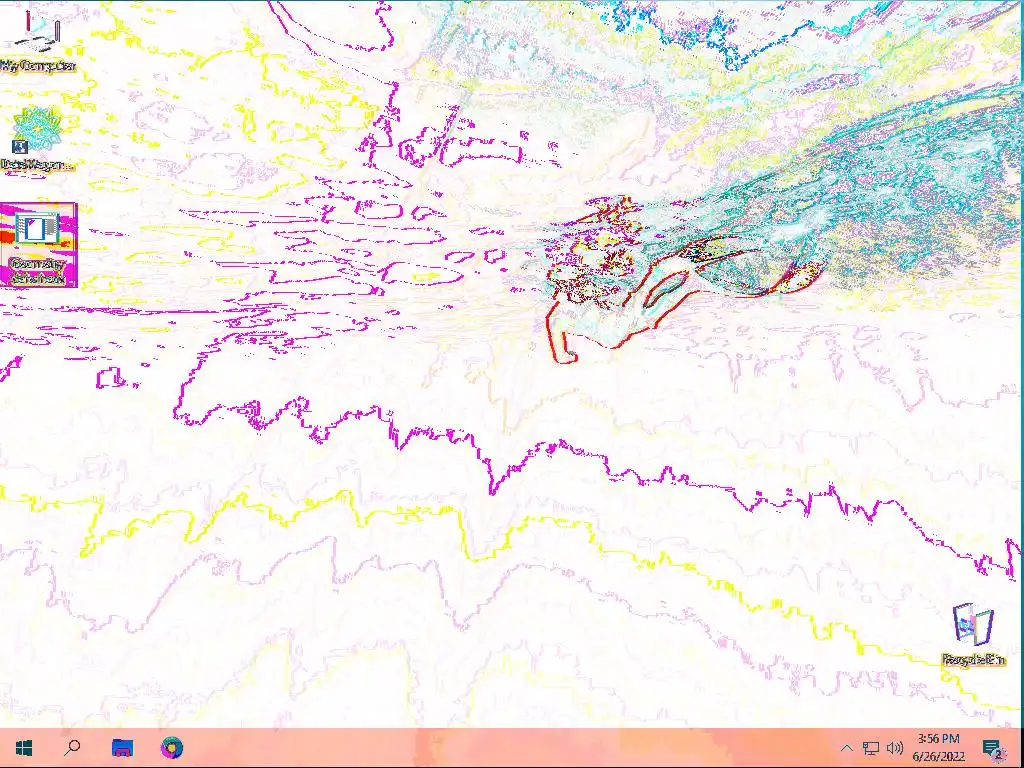Show hidden system tray icons
The height and width of the screenshot is (768, 1024).
(846, 748)
